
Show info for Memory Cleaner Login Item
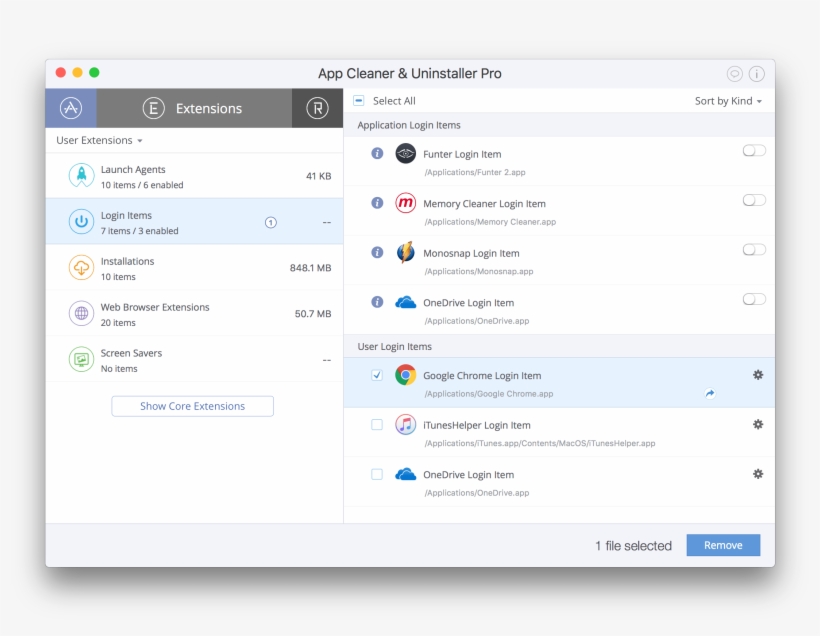coord(377,203)
